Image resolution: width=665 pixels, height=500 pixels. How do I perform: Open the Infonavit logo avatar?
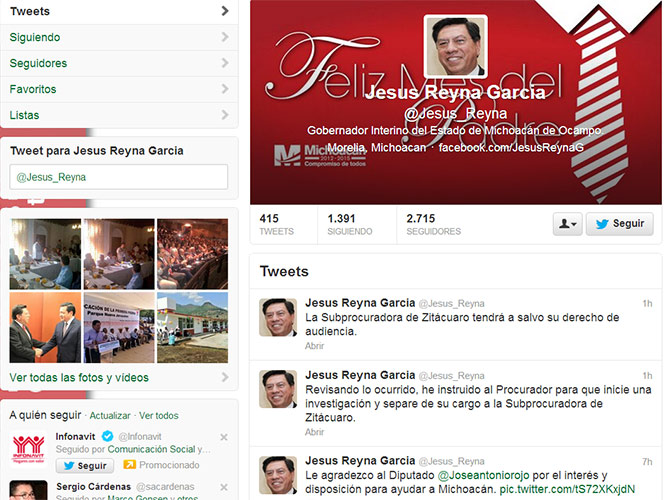(28, 450)
